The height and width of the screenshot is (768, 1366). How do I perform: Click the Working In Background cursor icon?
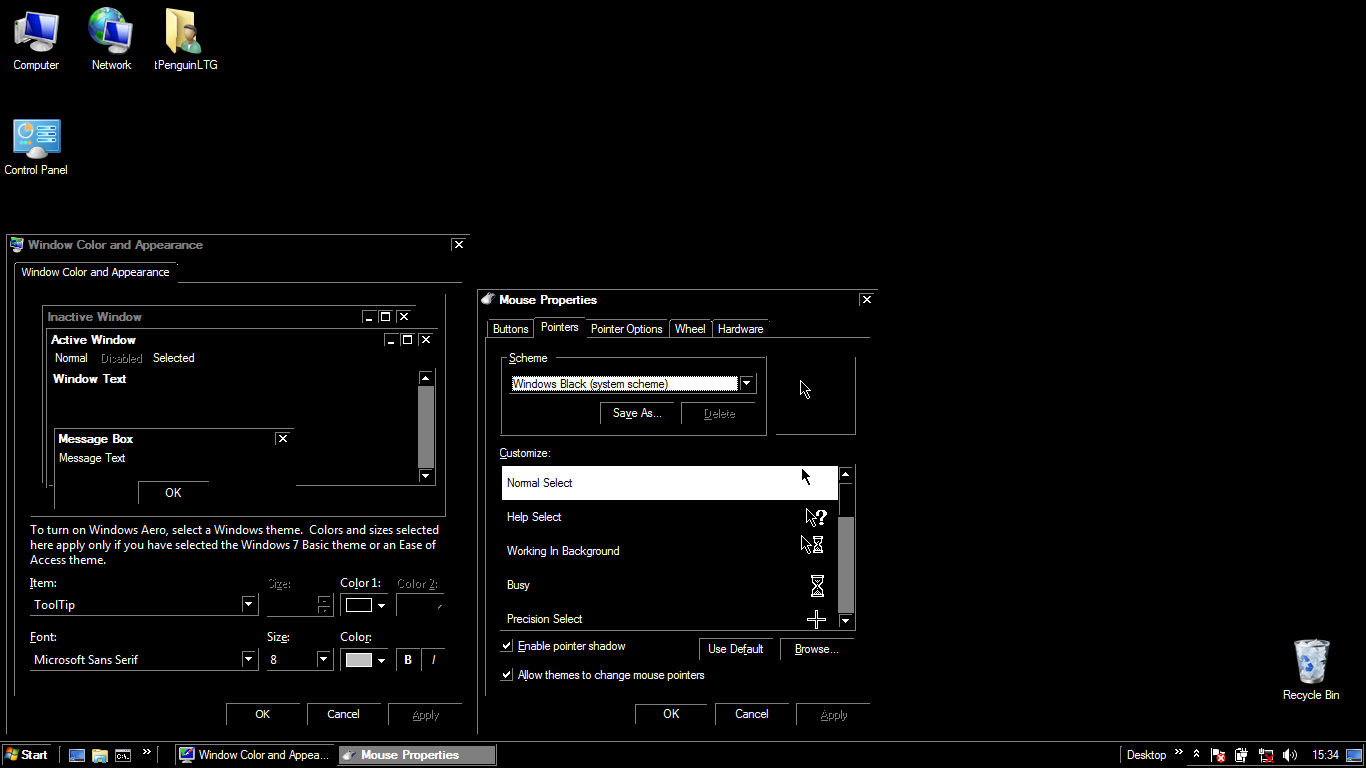(812, 545)
